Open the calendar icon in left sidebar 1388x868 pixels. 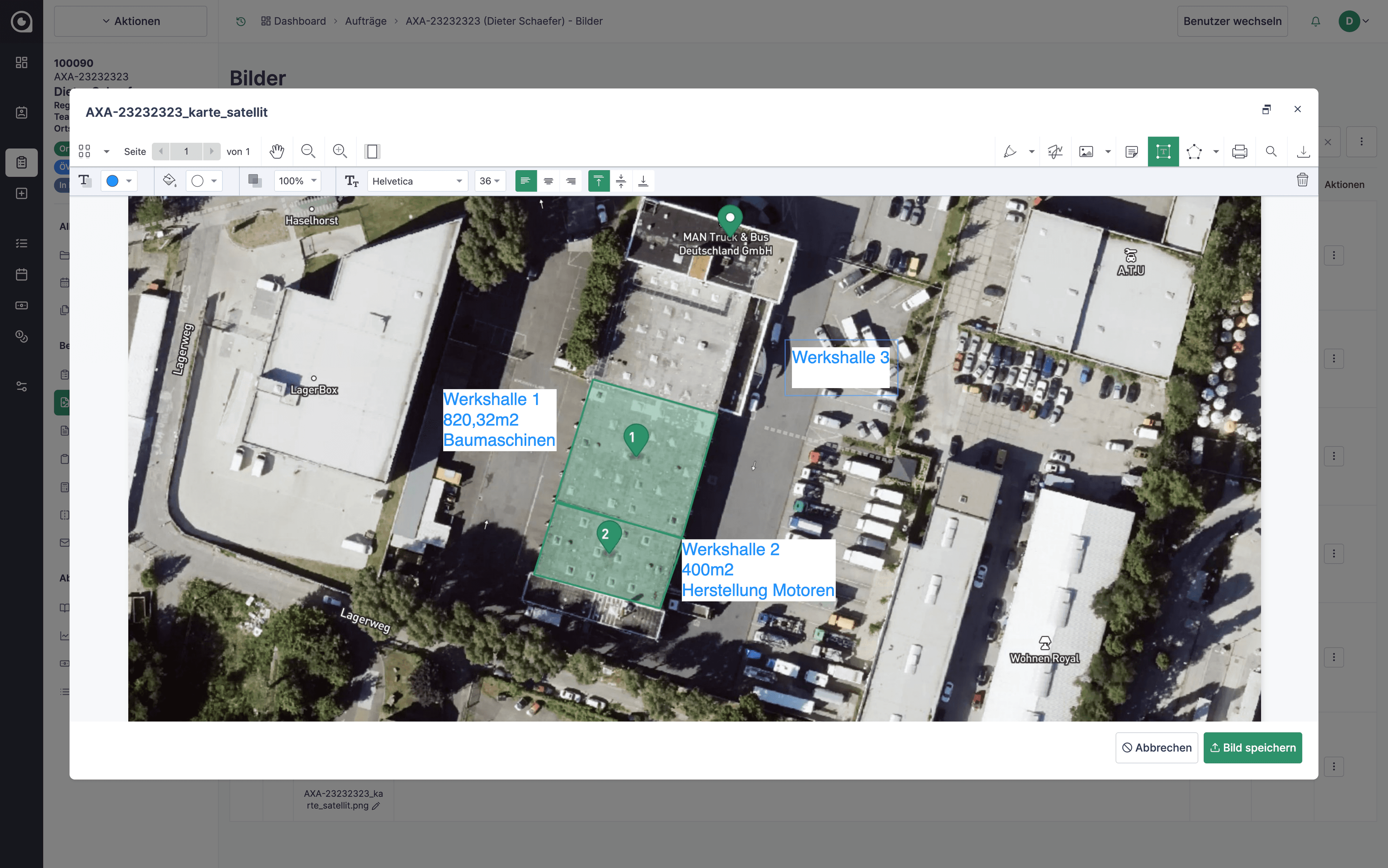[21, 274]
